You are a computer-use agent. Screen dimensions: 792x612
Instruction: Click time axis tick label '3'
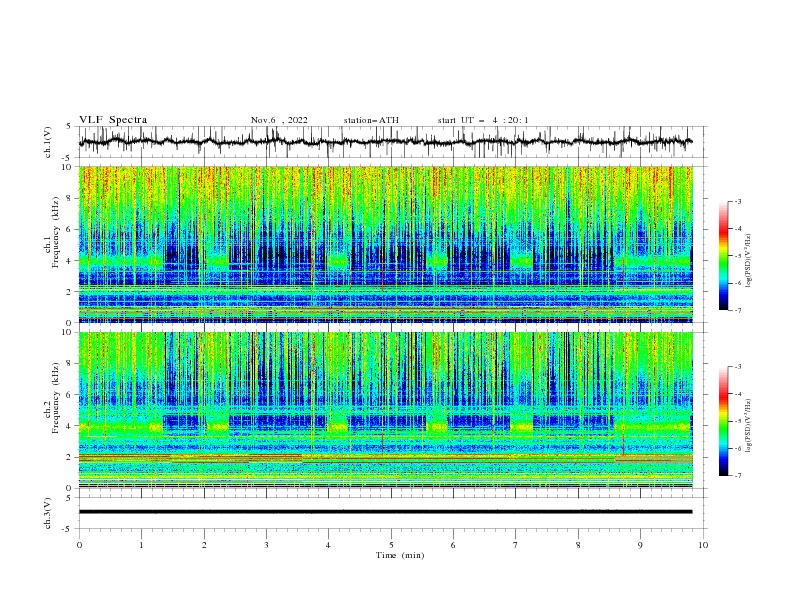coord(266,545)
